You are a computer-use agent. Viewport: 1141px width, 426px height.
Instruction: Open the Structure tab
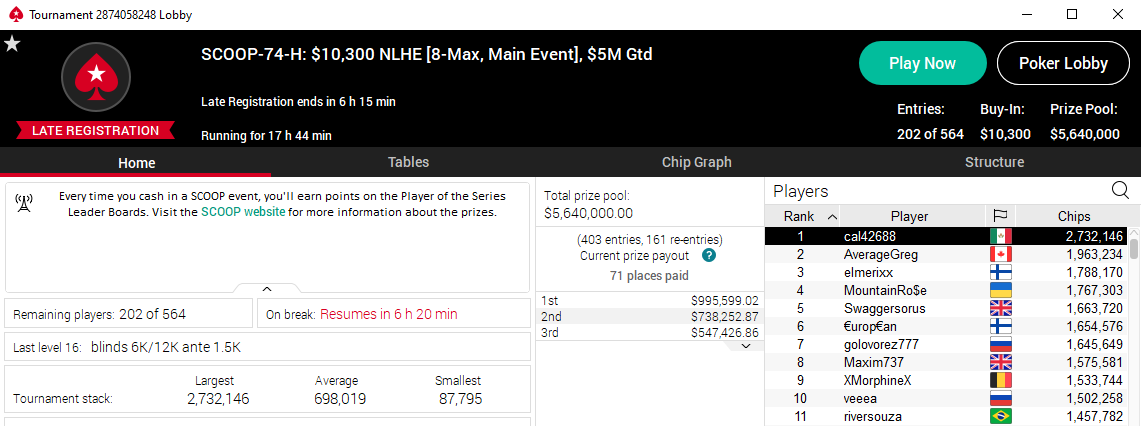(994, 162)
